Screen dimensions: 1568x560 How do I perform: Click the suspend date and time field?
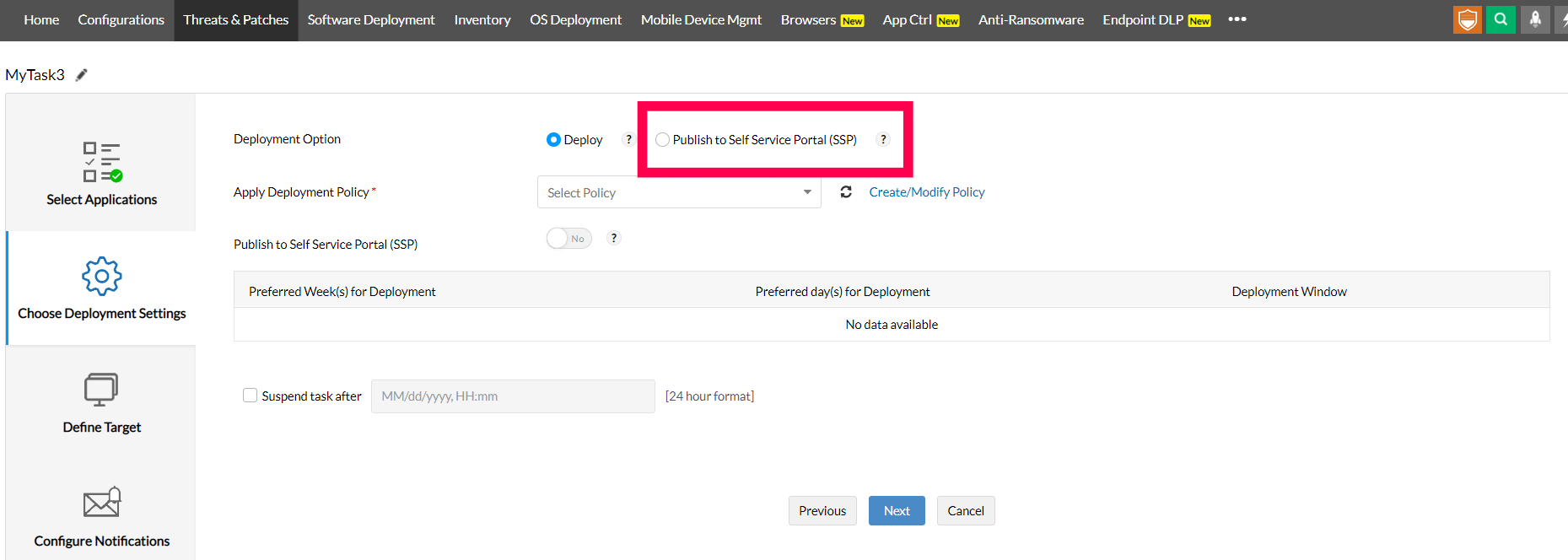pos(513,396)
